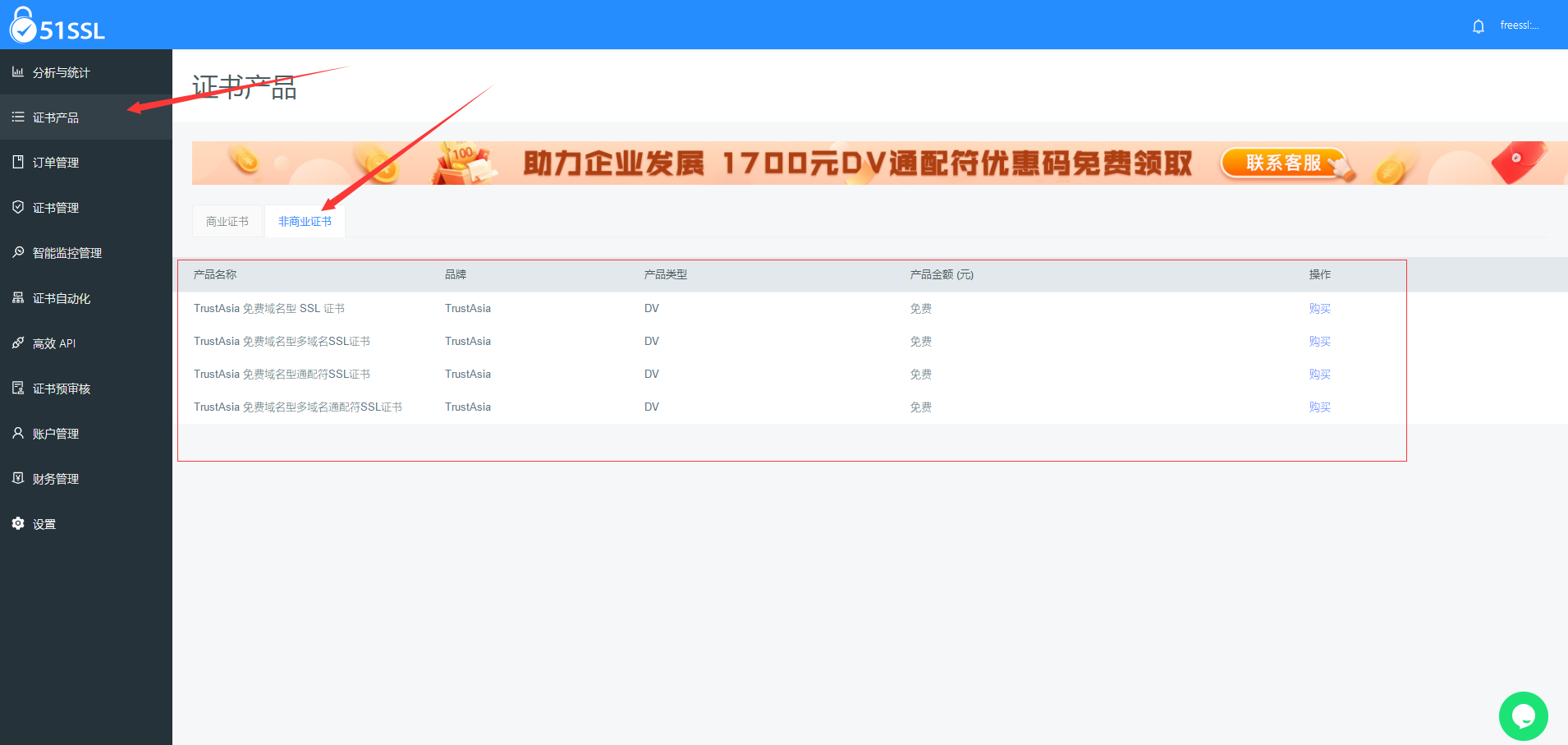Click the 操作 column header
This screenshot has width=1568, height=745.
tap(1320, 274)
